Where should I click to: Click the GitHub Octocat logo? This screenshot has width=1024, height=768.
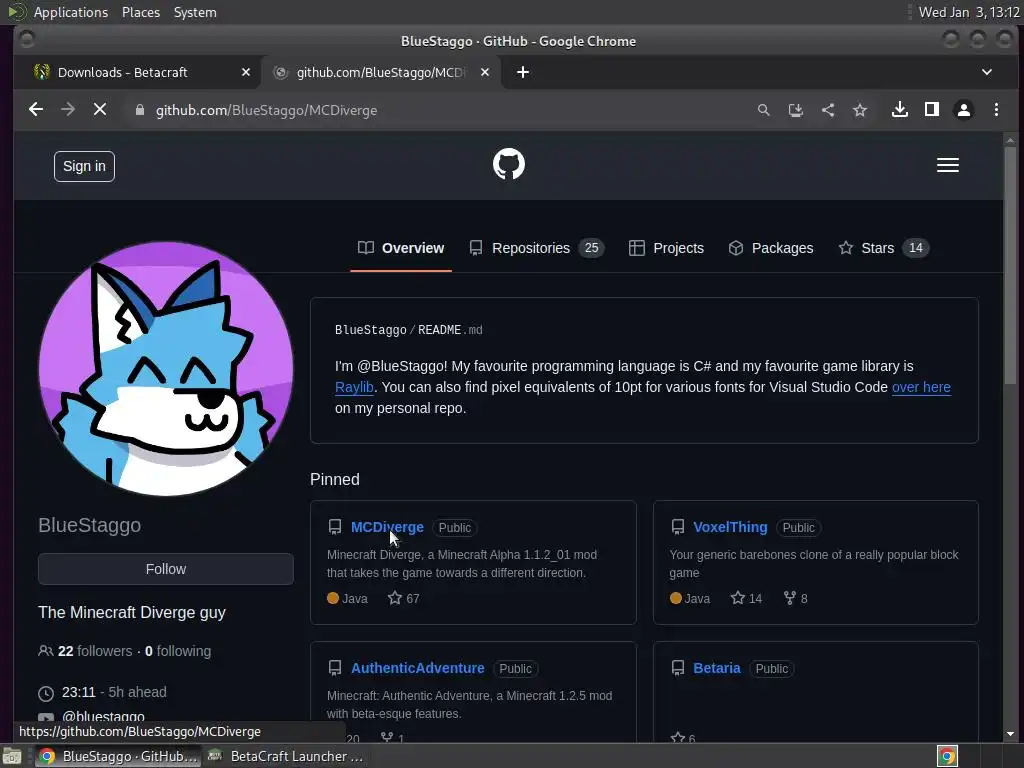tap(509, 164)
